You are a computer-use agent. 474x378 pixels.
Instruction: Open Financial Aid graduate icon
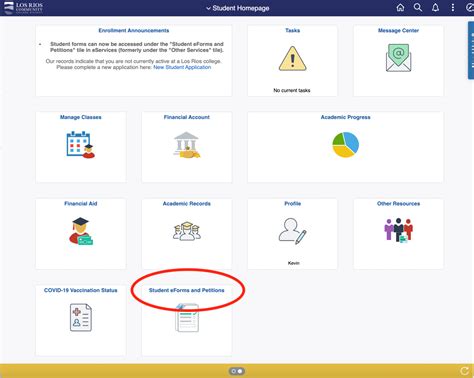[81, 231]
